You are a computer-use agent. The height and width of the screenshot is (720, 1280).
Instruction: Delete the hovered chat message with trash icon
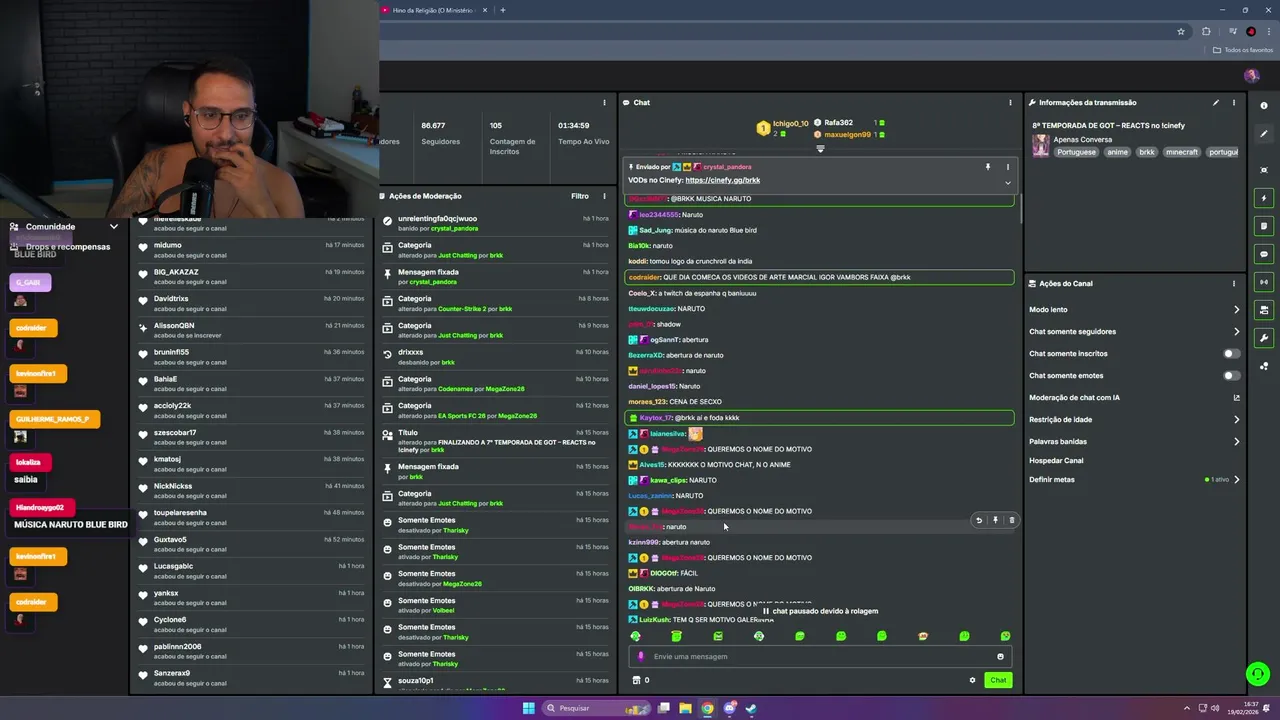click(x=1011, y=520)
